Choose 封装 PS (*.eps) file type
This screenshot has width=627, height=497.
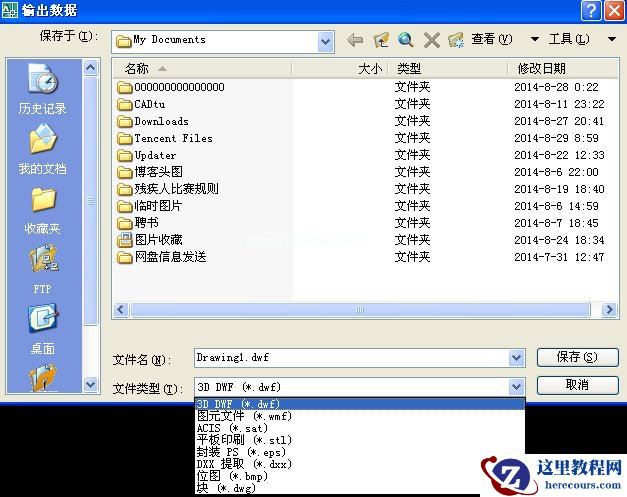click(x=359, y=452)
